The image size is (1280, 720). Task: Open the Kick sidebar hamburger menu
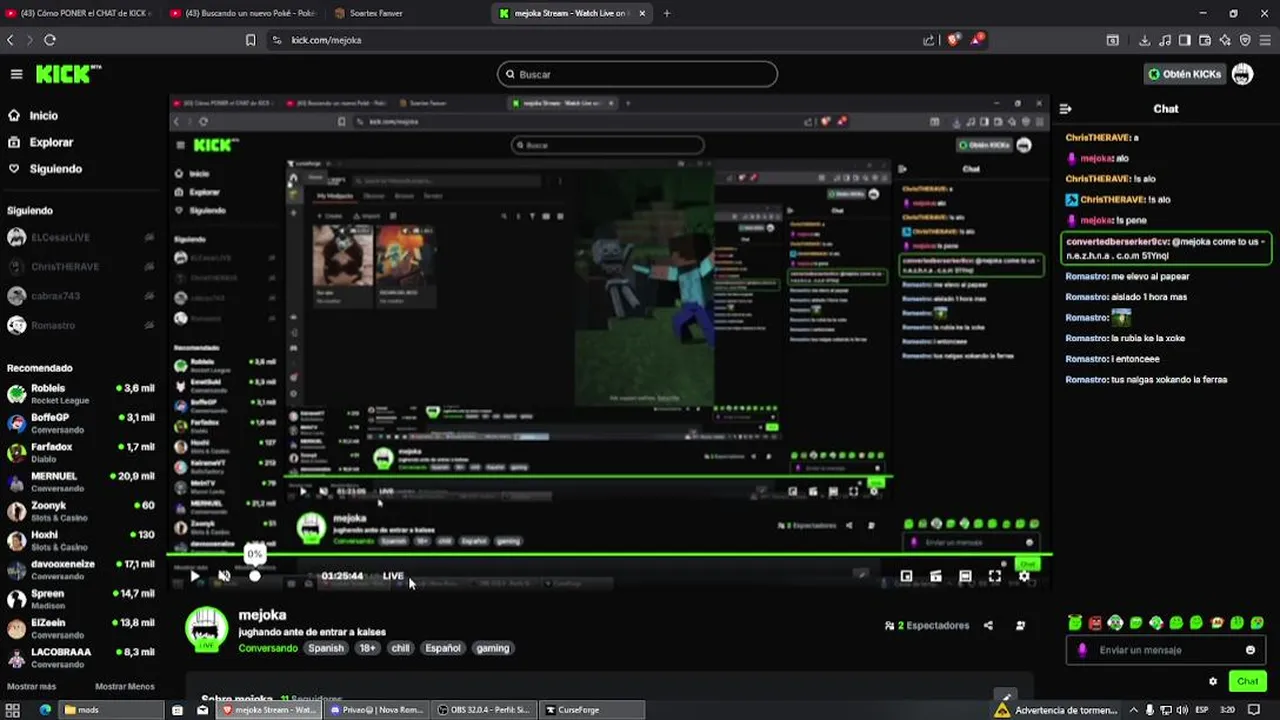coord(16,74)
